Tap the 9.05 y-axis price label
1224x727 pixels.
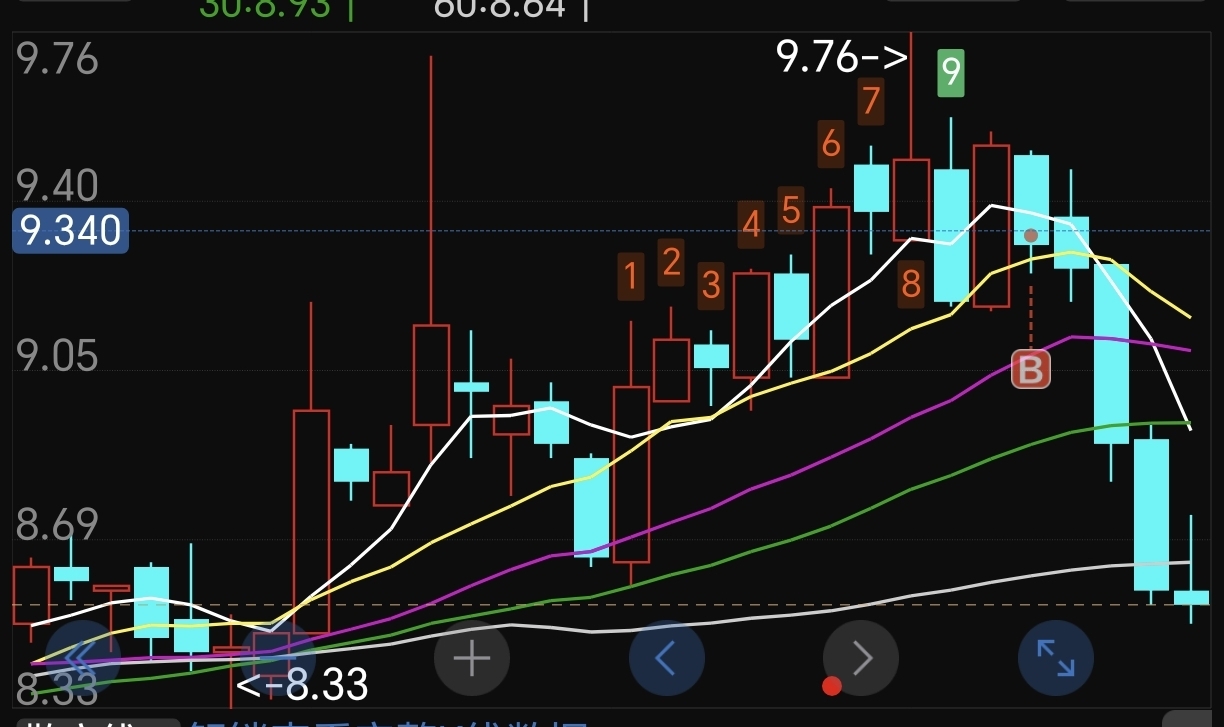click(x=58, y=356)
